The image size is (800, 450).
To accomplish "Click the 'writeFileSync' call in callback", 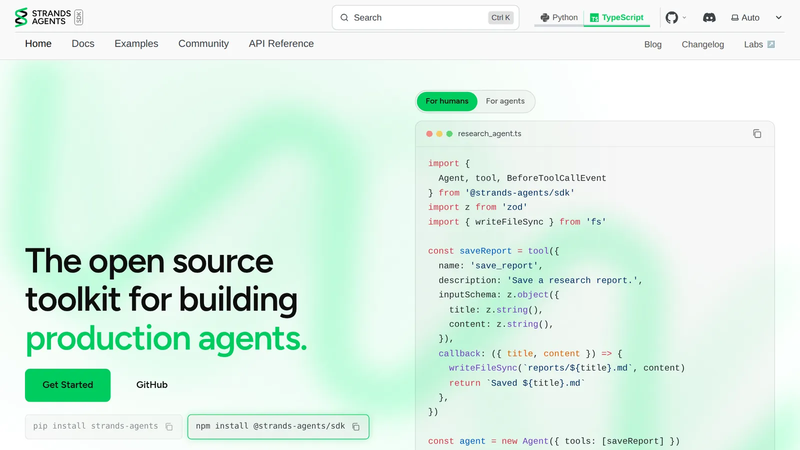I will coord(483,368).
